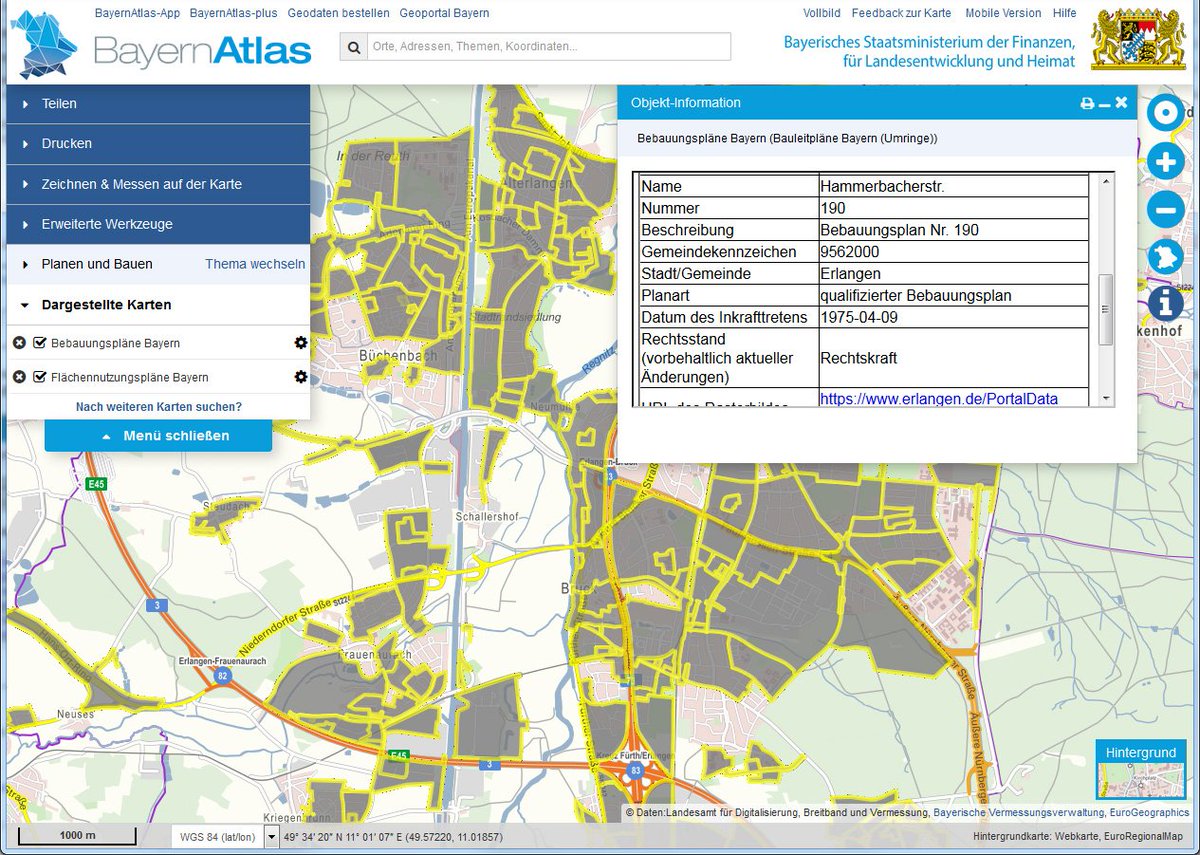Zoom in with the plus button
This screenshot has width=1200, height=855.
tap(1165, 161)
